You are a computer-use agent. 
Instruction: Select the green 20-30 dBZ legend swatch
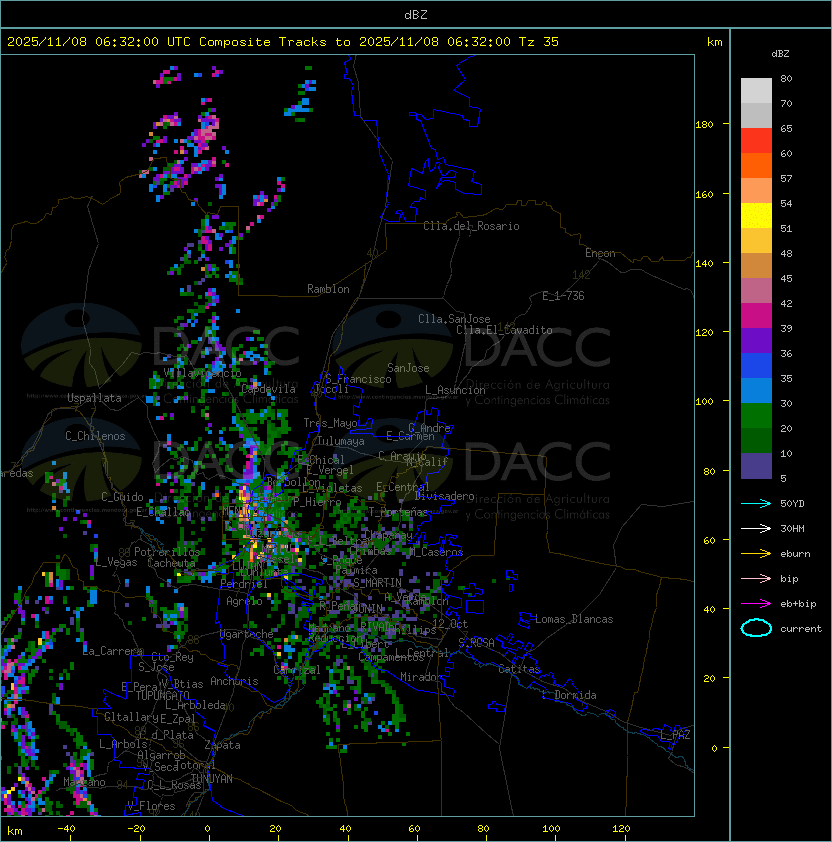click(x=756, y=416)
